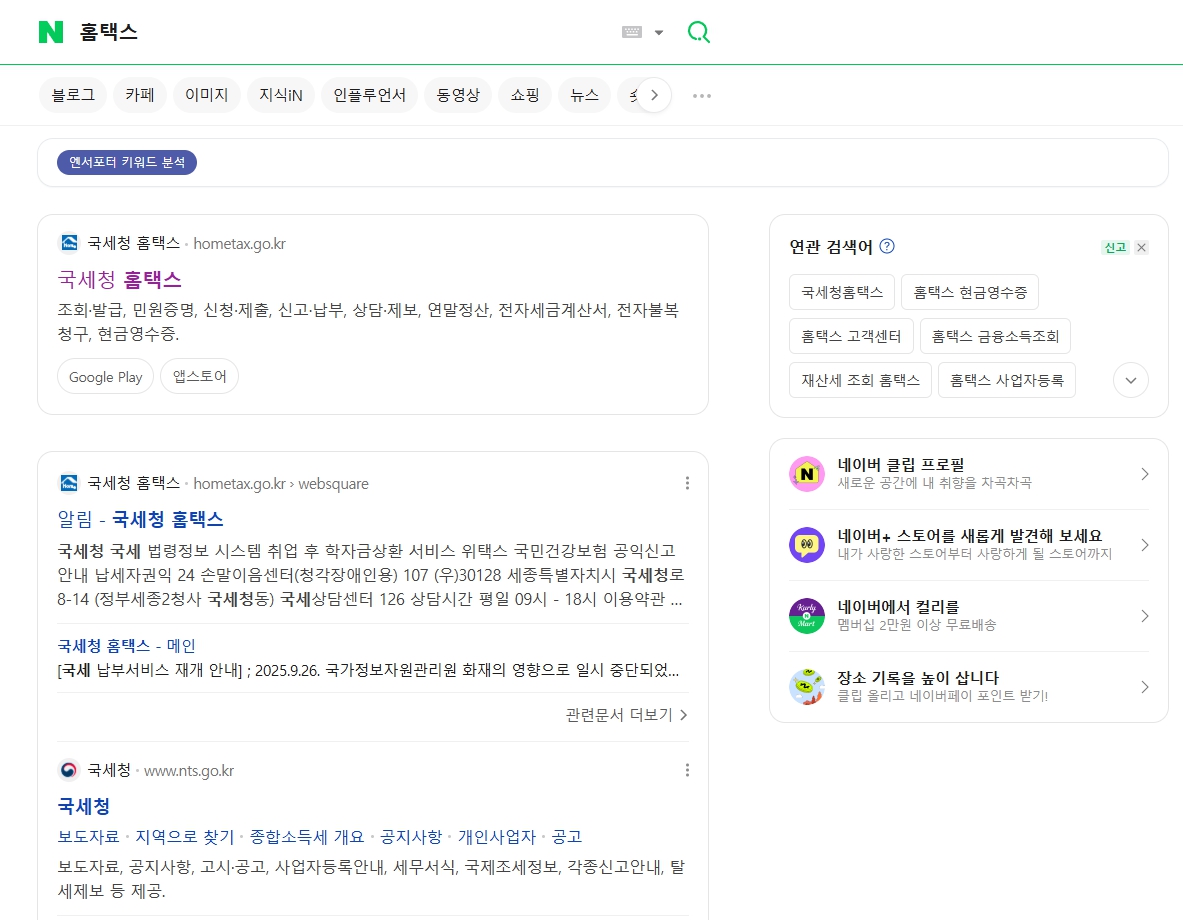
Task: Switch to the 이미지 tab
Action: click(x=206, y=95)
